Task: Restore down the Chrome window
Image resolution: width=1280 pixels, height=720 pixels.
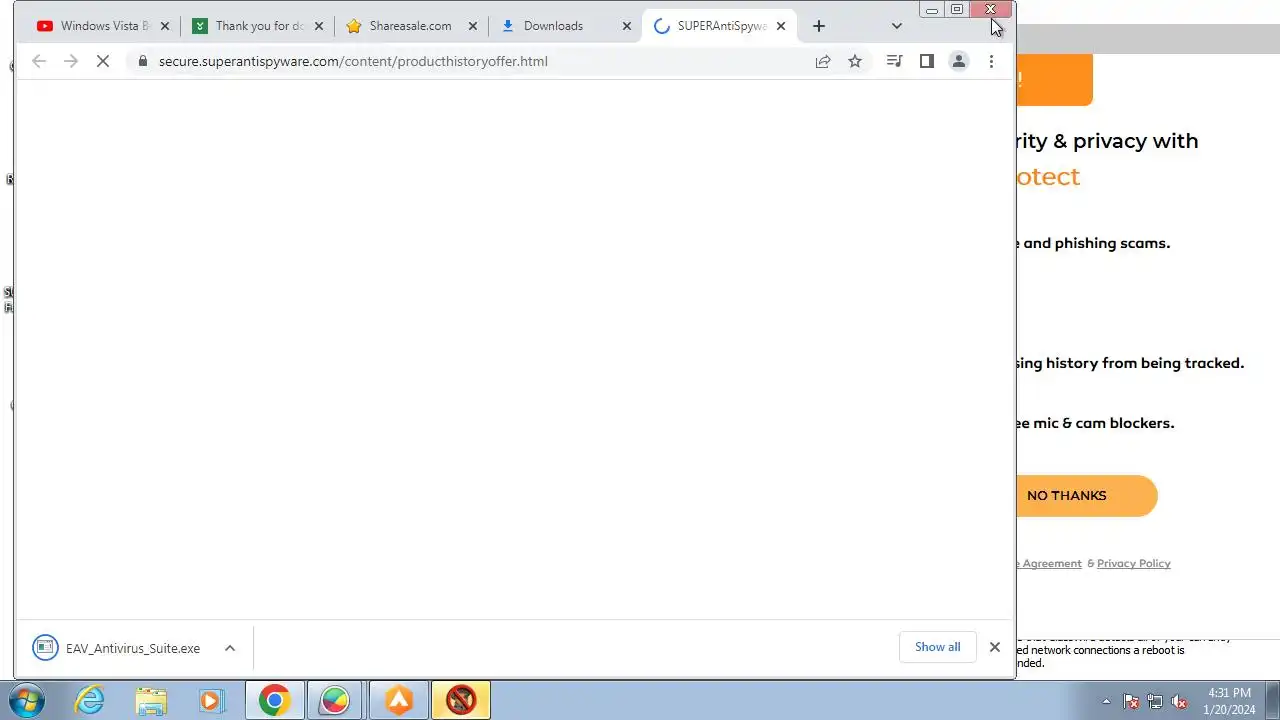Action: pyautogui.click(x=957, y=9)
